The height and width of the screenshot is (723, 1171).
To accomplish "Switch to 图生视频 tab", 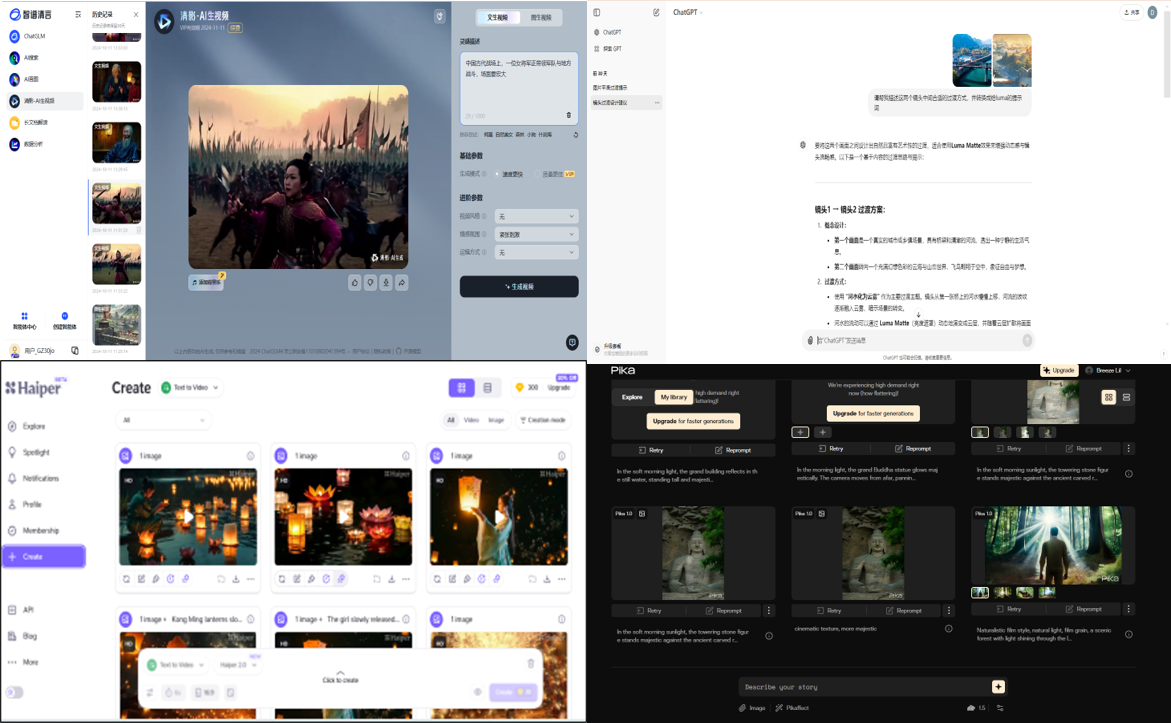I will point(541,18).
